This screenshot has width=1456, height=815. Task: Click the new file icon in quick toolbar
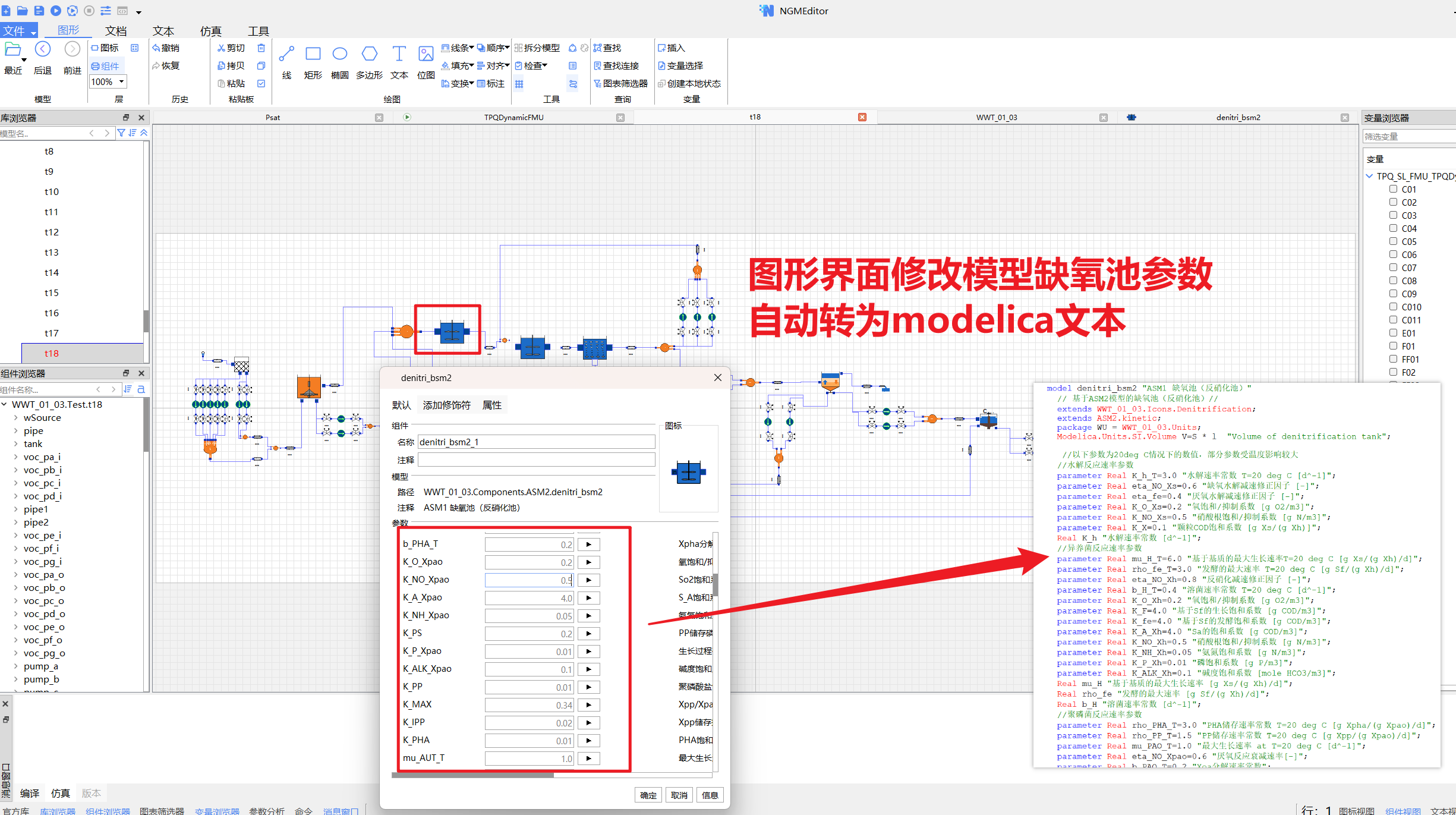(x=6, y=11)
